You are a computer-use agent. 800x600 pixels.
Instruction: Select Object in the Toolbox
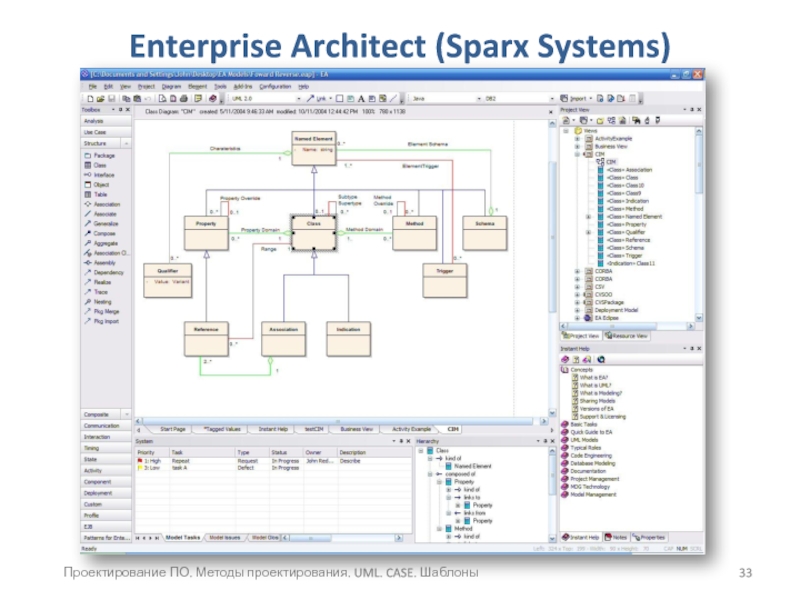97,185
